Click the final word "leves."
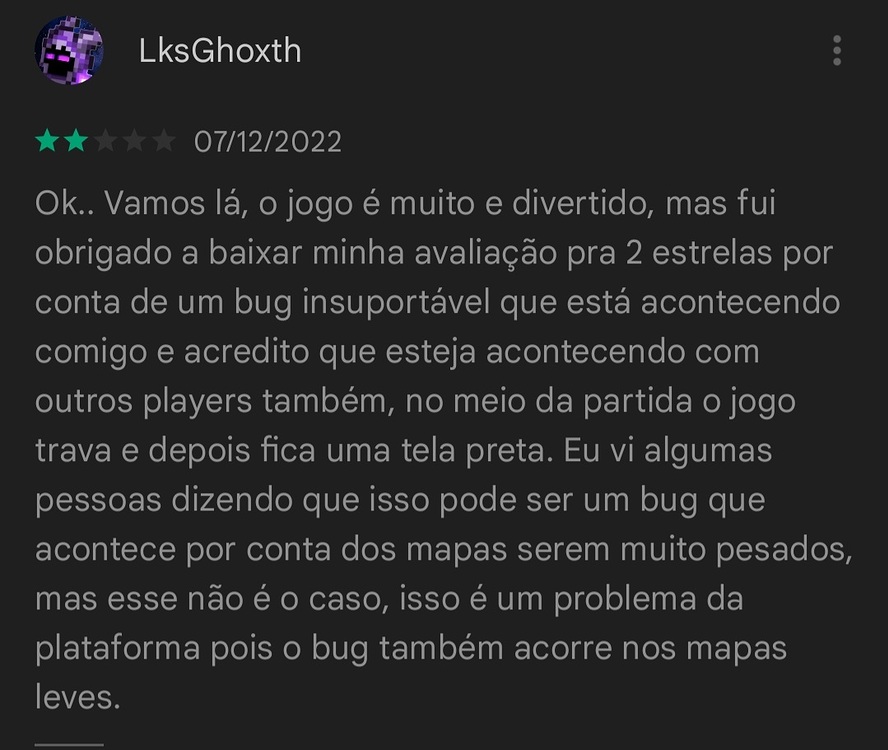Viewport: 888px width, 750px height. click(78, 697)
